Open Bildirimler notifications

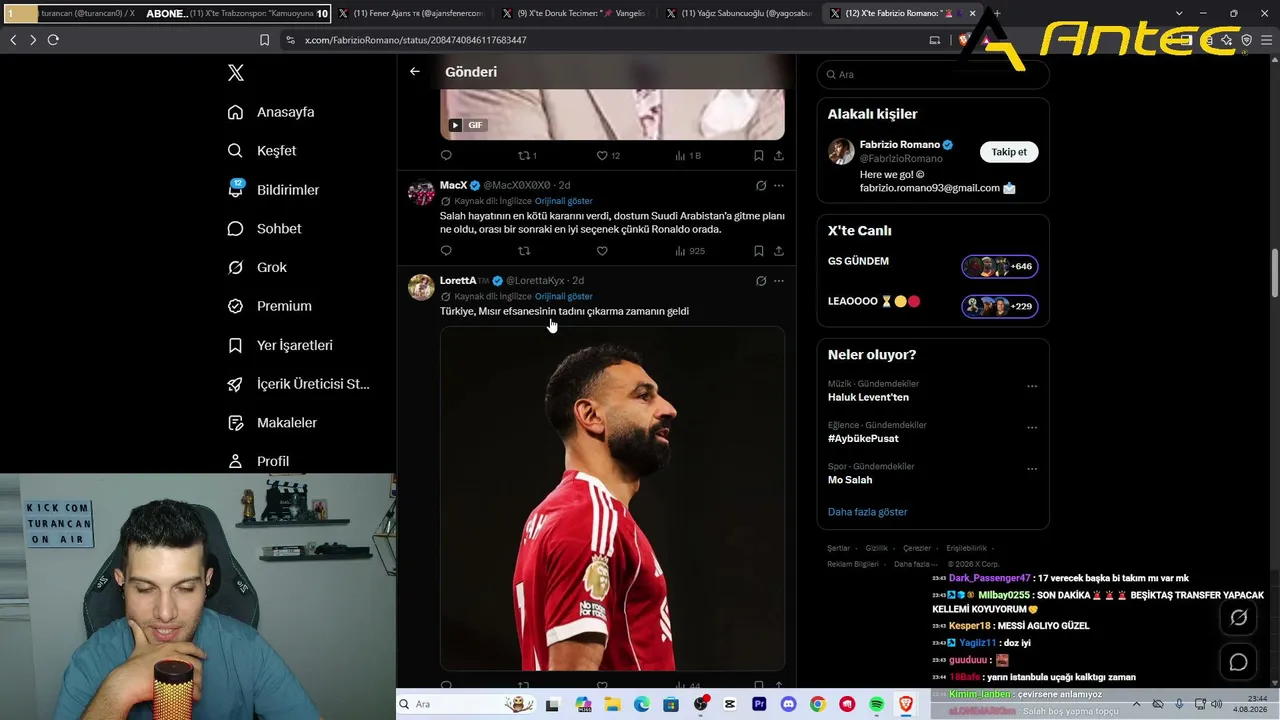[273, 190]
